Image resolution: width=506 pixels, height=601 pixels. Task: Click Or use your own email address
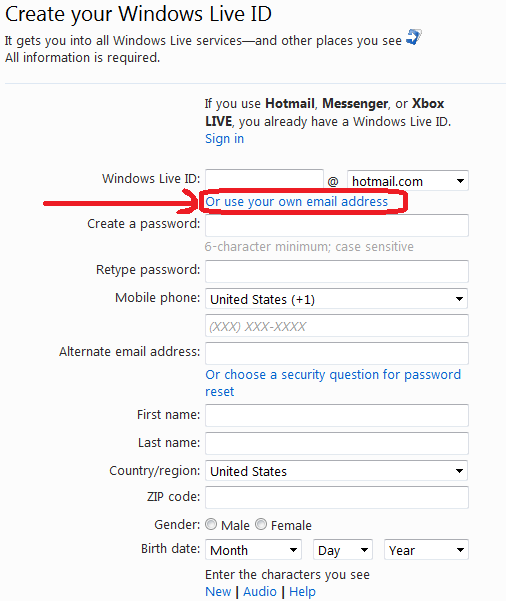tap(296, 202)
